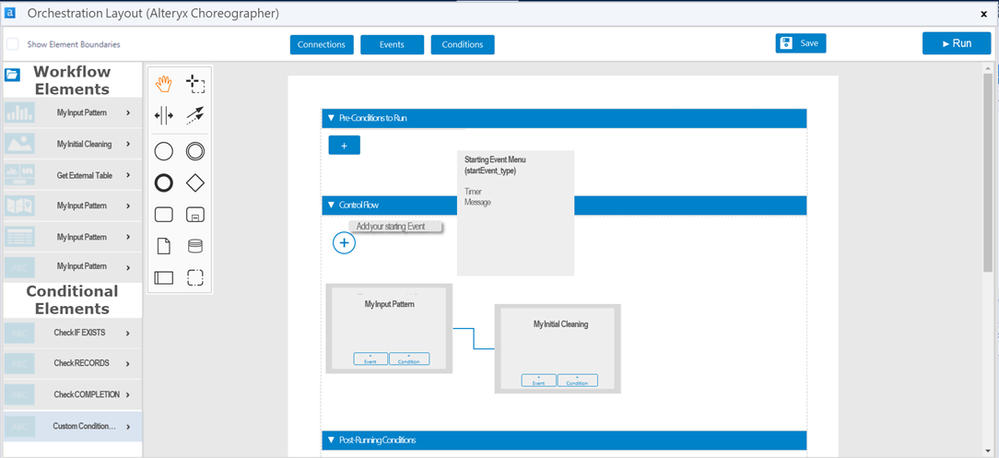Image resolution: width=999 pixels, height=458 pixels.
Task: Expand chevron next to Check IF EXISTS
Action: point(128,333)
